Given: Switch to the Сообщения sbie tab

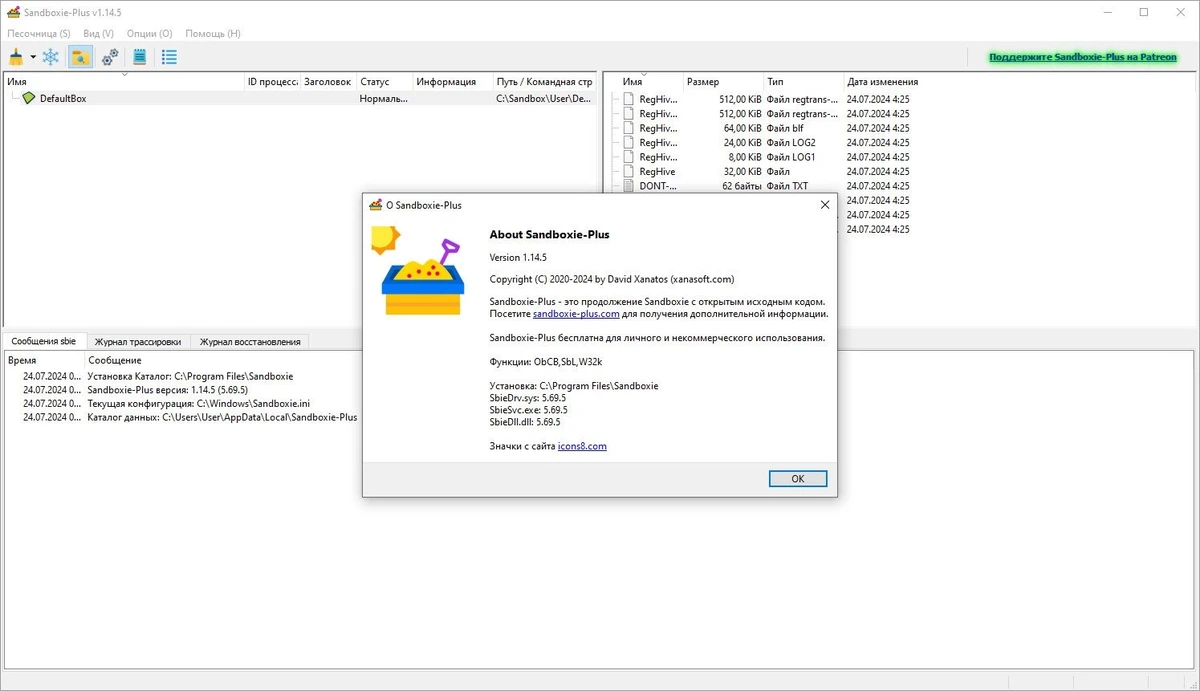Looking at the screenshot, I should point(44,341).
